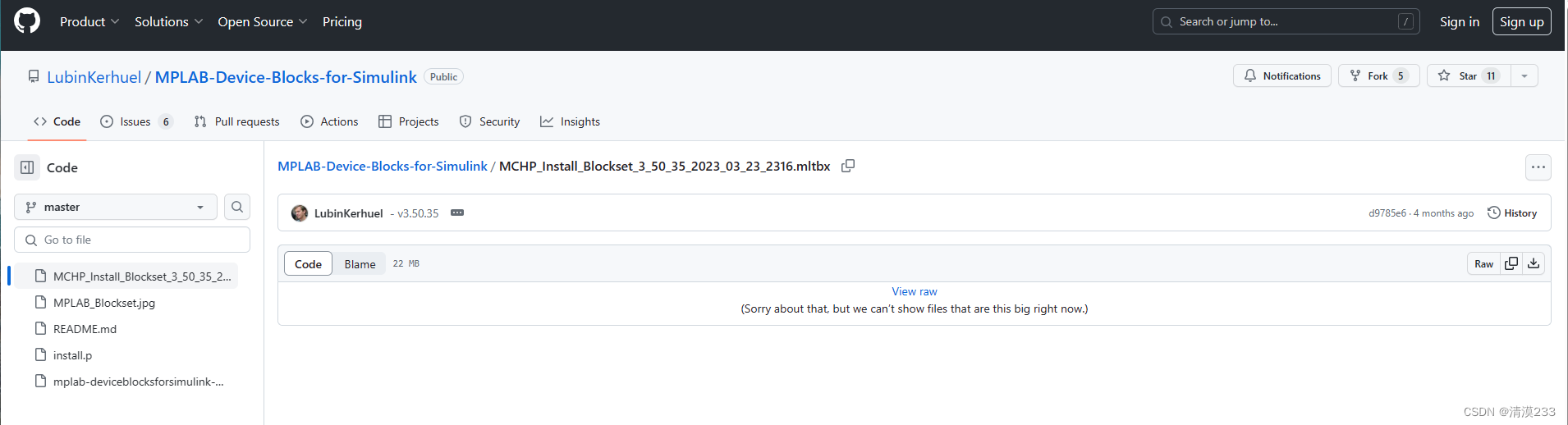Select the Code view toggle
Screen dimensions: 1568x425
308,263
